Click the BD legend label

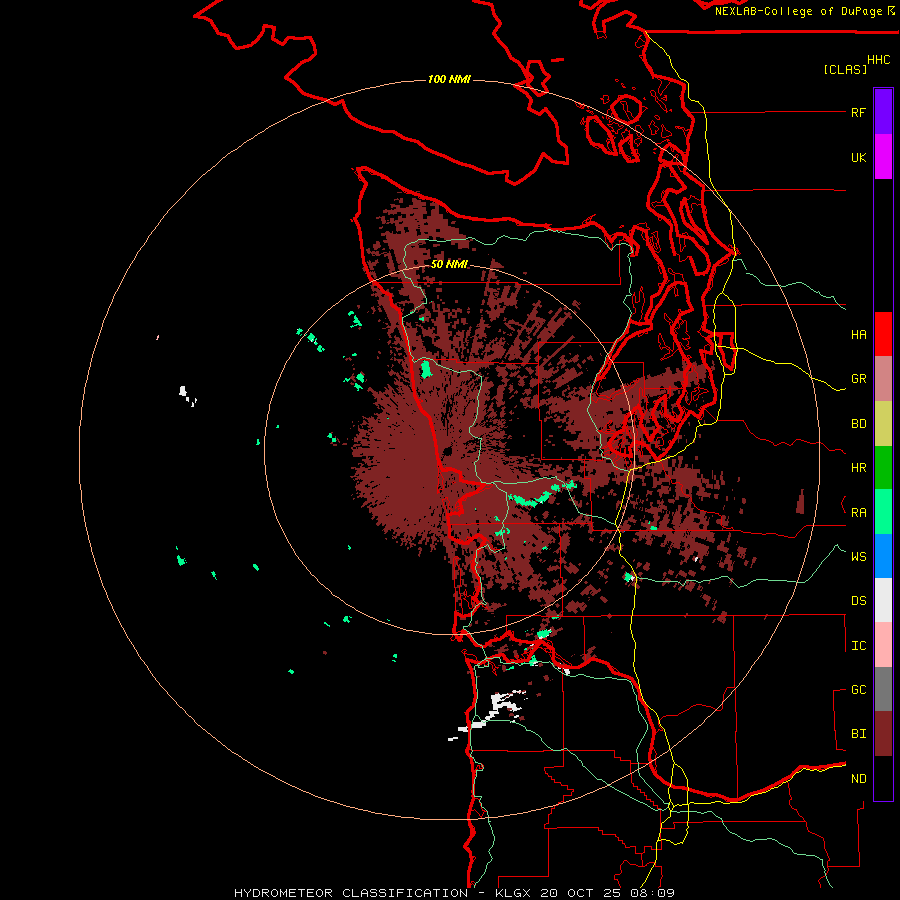coord(858,424)
